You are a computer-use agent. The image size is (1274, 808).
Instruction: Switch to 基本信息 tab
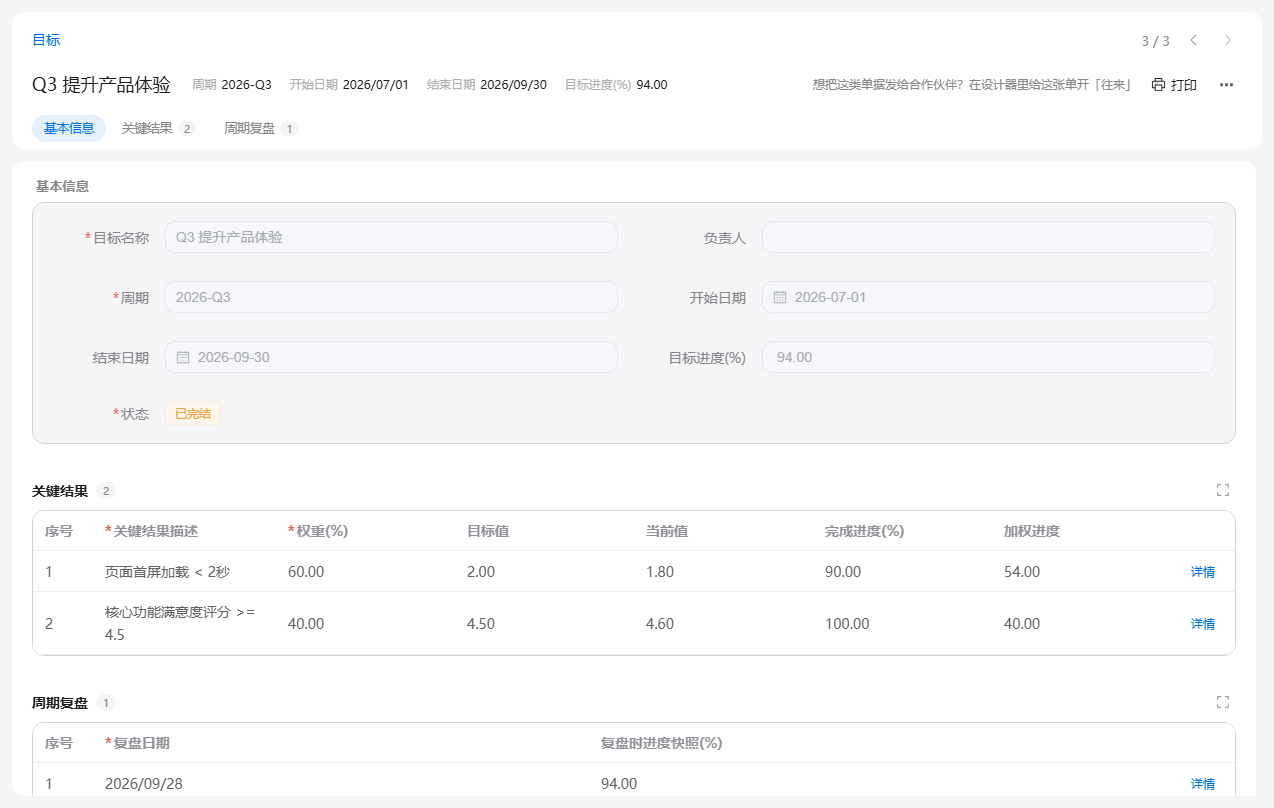(69, 128)
